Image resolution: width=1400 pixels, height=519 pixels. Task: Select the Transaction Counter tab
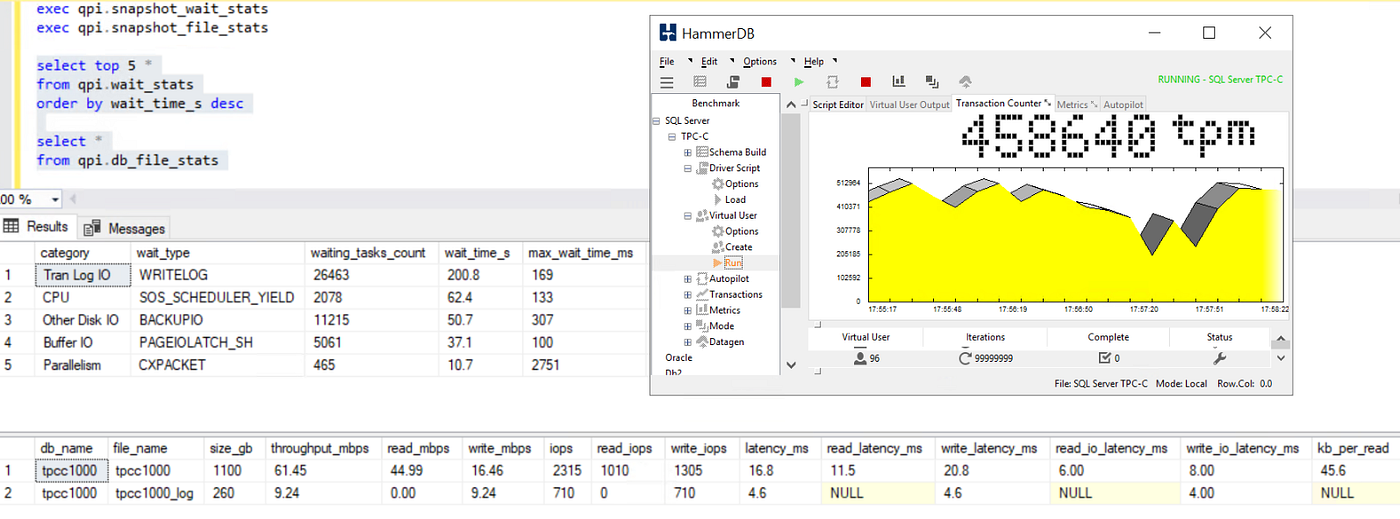click(x=1003, y=103)
